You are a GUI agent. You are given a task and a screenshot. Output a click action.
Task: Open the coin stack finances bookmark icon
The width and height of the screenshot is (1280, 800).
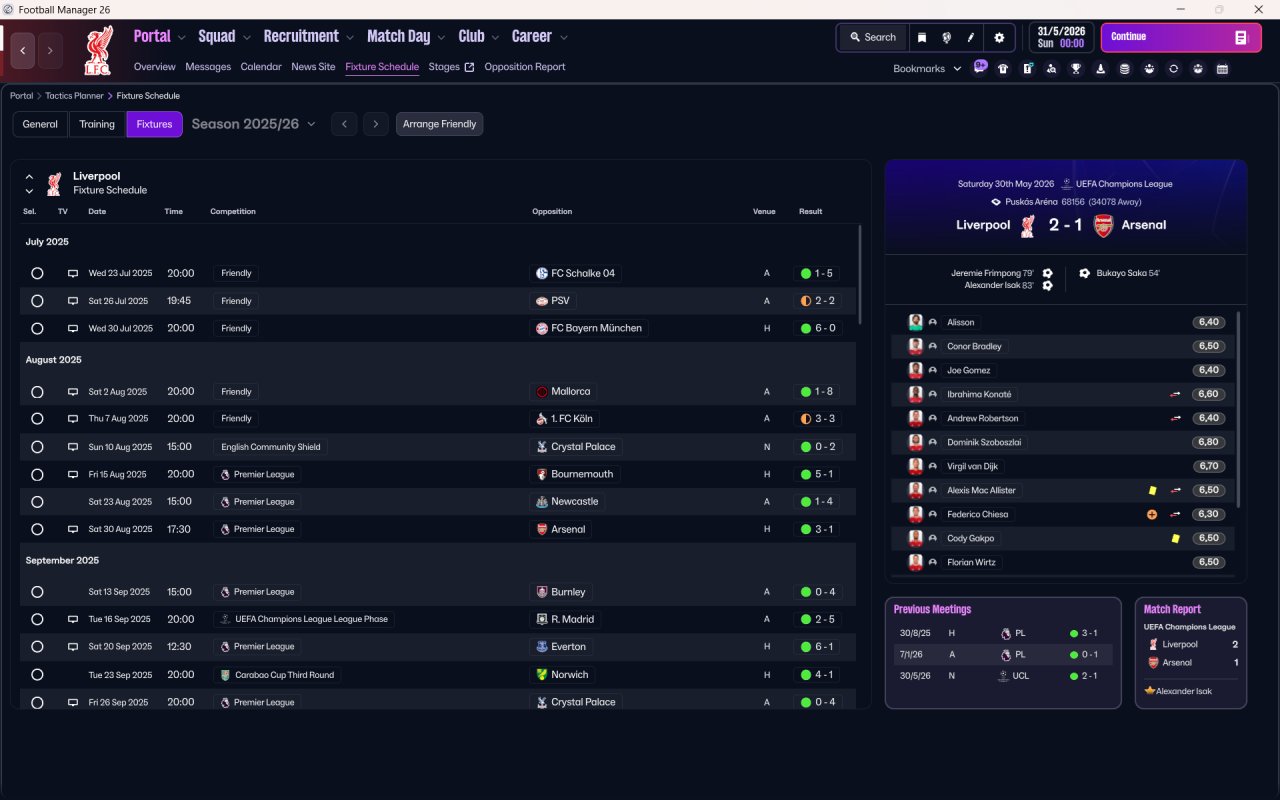(1124, 69)
